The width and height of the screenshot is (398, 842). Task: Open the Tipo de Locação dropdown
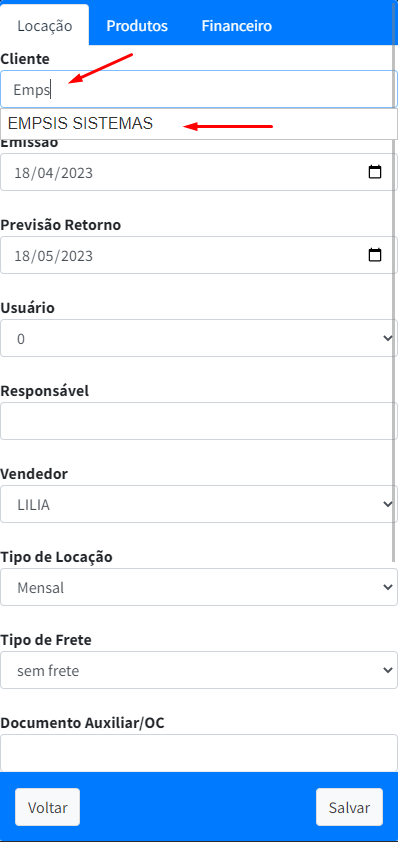[199, 587]
